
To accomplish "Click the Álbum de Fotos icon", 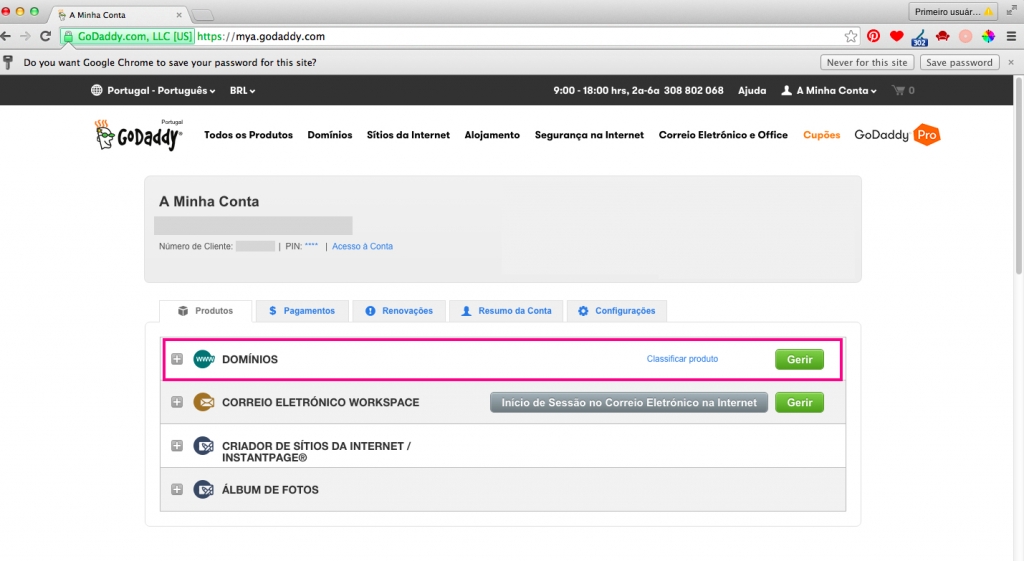I will tap(204, 489).
